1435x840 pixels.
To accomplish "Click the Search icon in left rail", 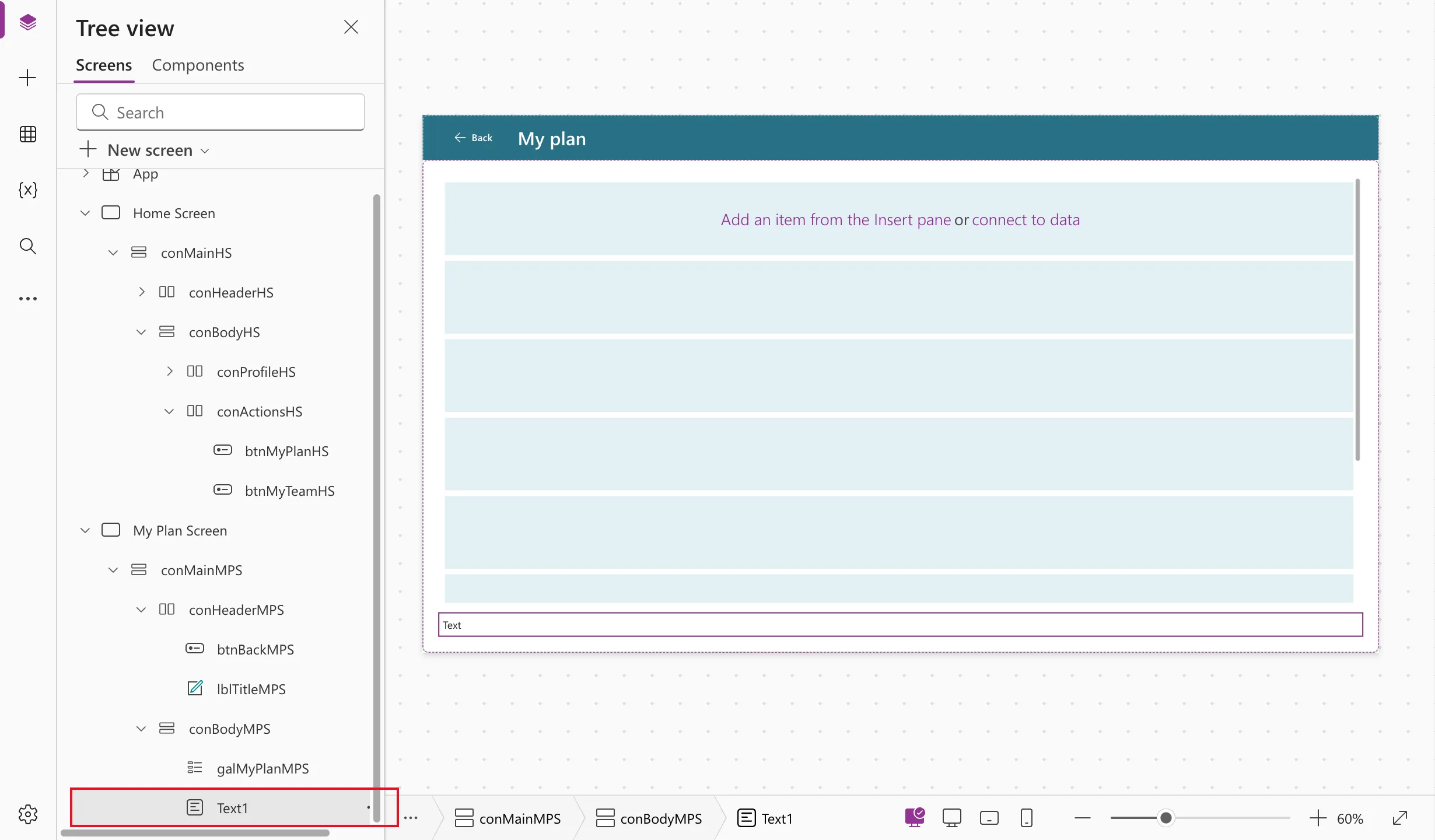I will [x=27, y=246].
